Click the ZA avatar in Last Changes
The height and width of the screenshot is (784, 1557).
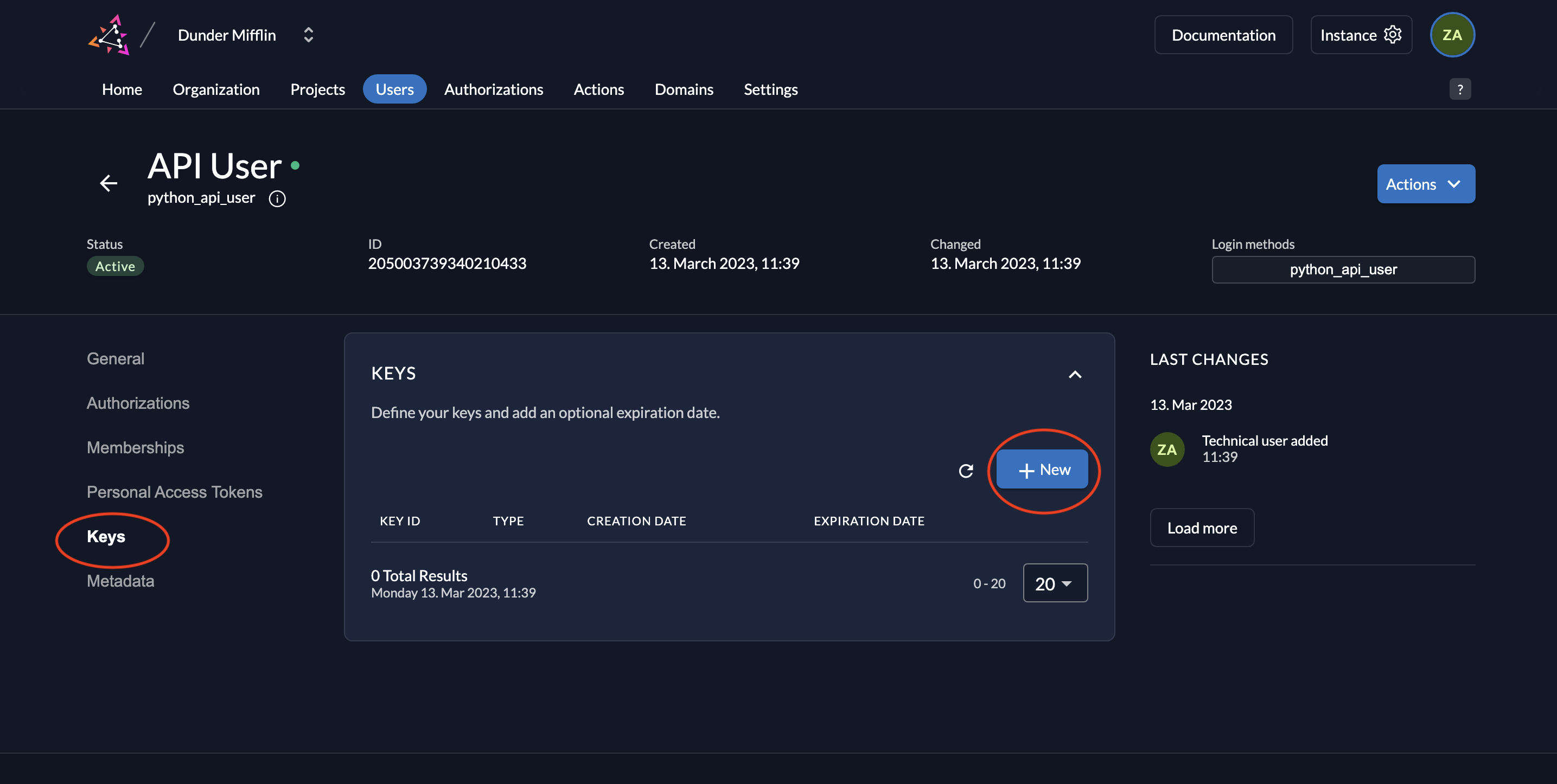pyautogui.click(x=1166, y=449)
